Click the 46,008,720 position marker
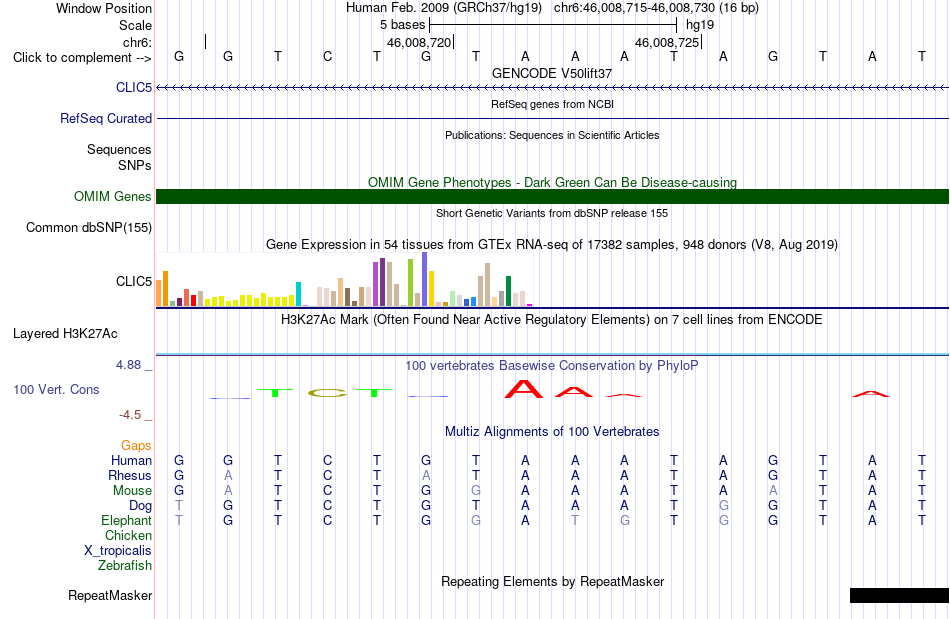The image size is (950, 619). point(419,42)
